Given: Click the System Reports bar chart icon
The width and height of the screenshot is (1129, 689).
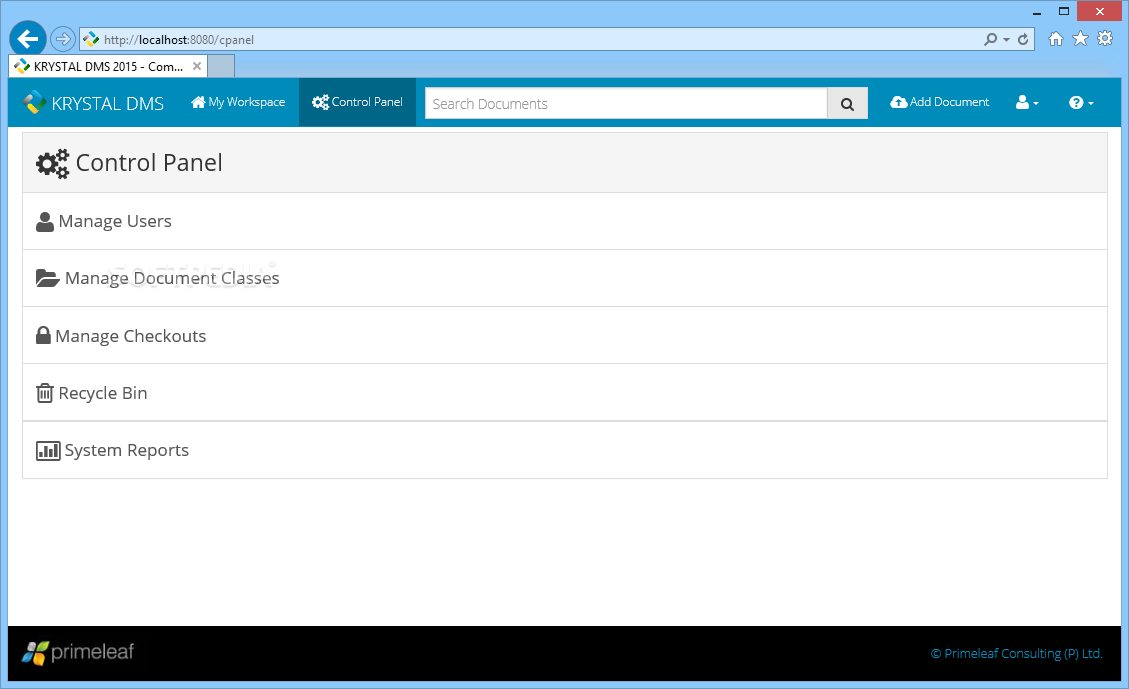Looking at the screenshot, I should pos(48,451).
